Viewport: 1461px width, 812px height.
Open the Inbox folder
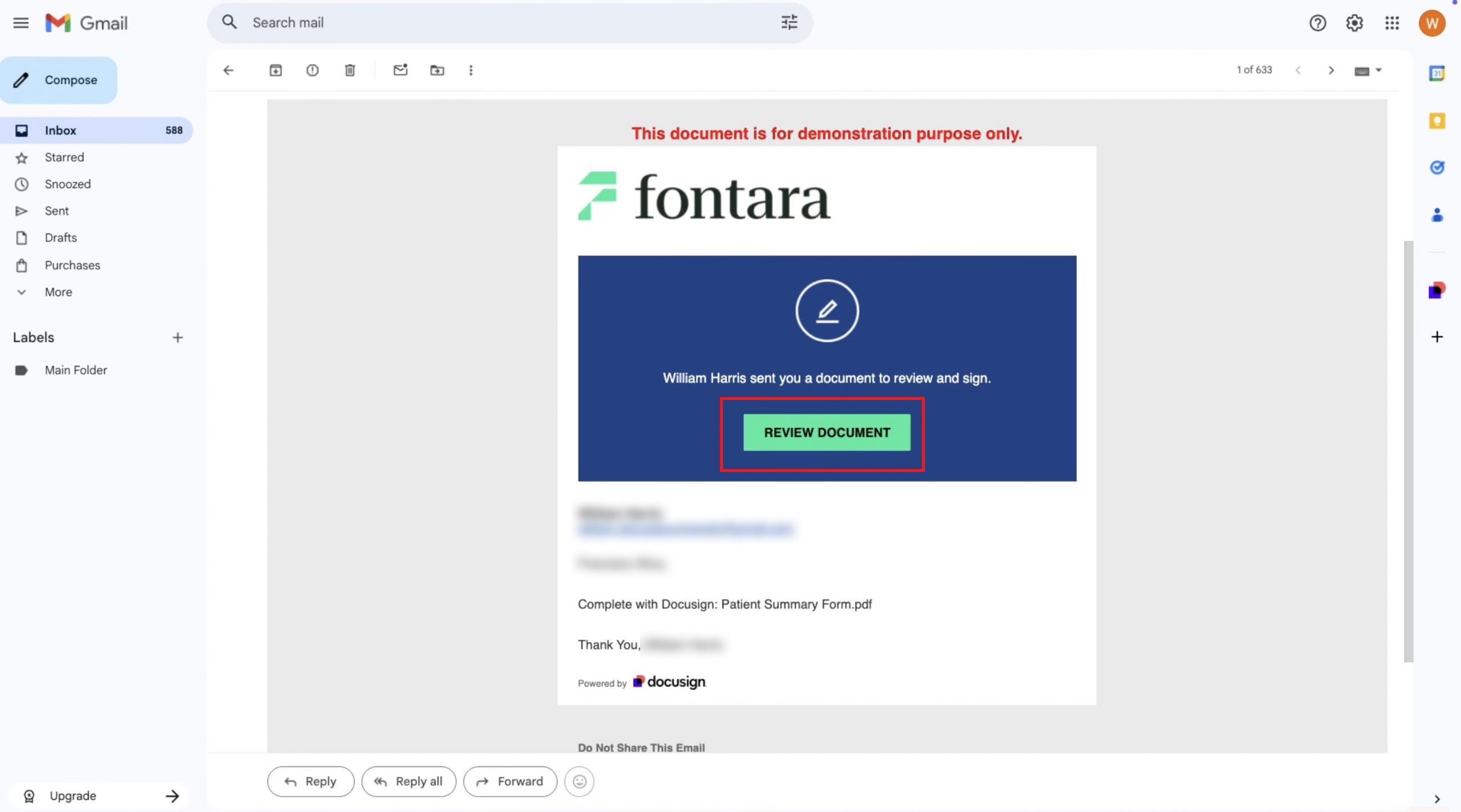coord(96,130)
